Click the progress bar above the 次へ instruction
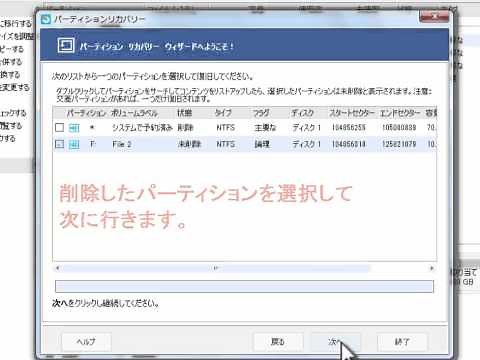Image resolution: width=480 pixels, height=360 pixels. click(x=244, y=286)
